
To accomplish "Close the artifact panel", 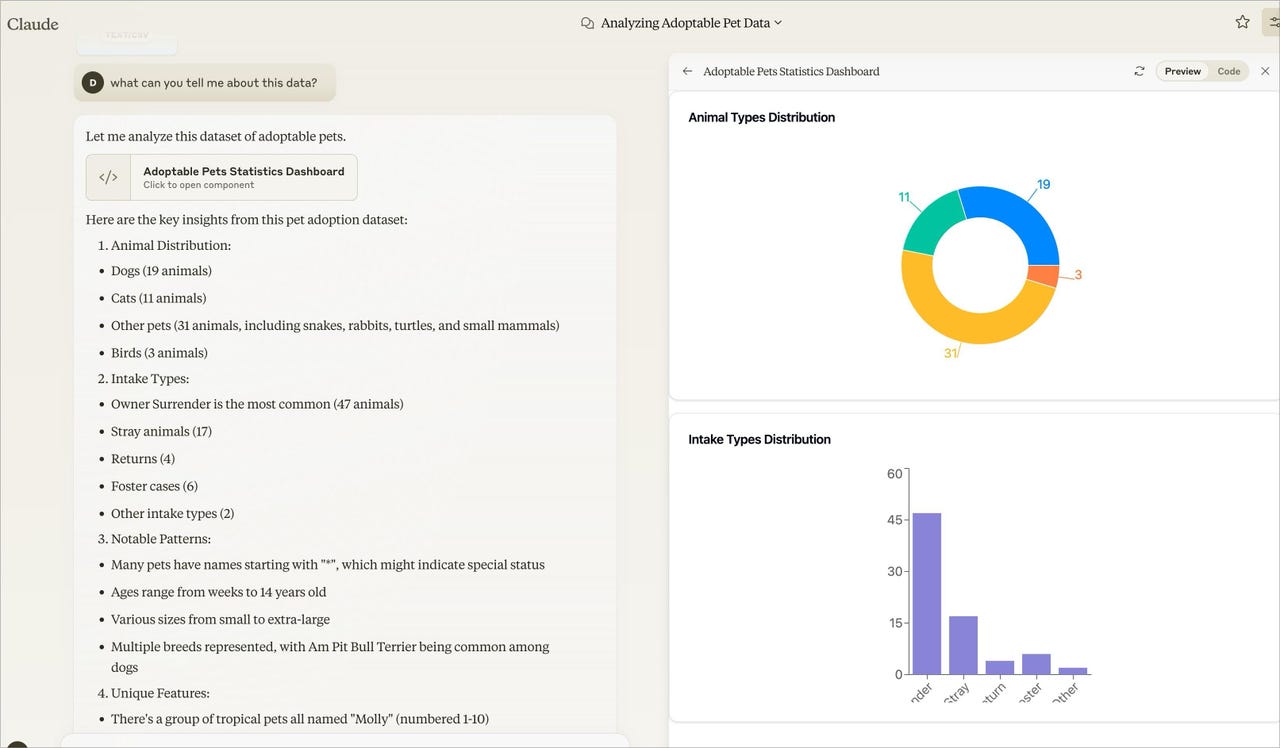I will point(1265,71).
